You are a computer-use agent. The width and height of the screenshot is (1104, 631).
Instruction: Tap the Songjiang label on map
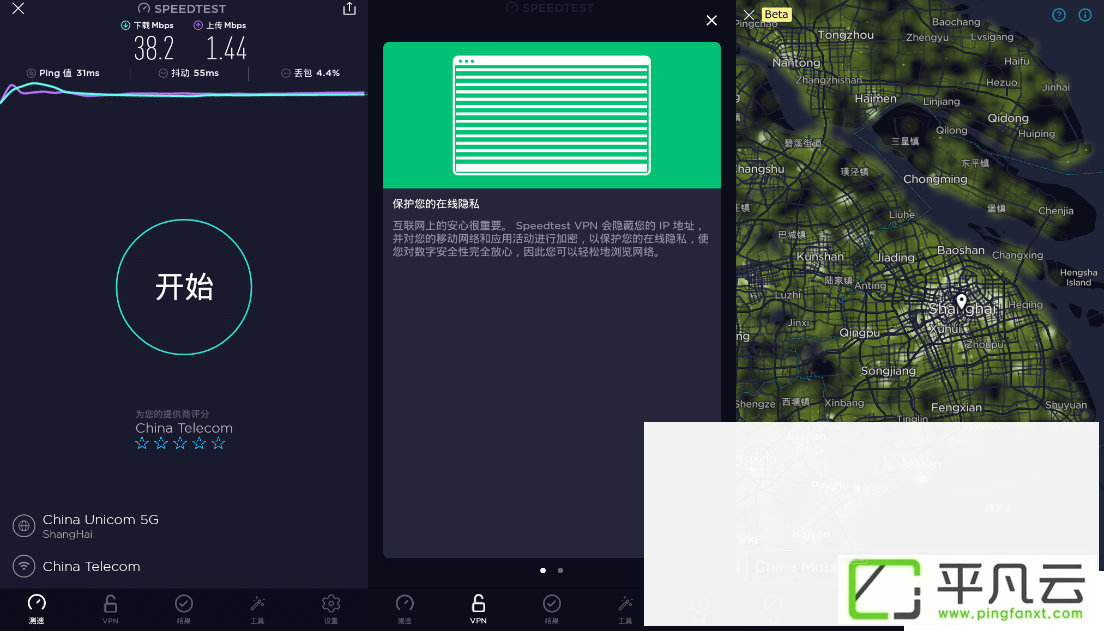pyautogui.click(x=888, y=370)
